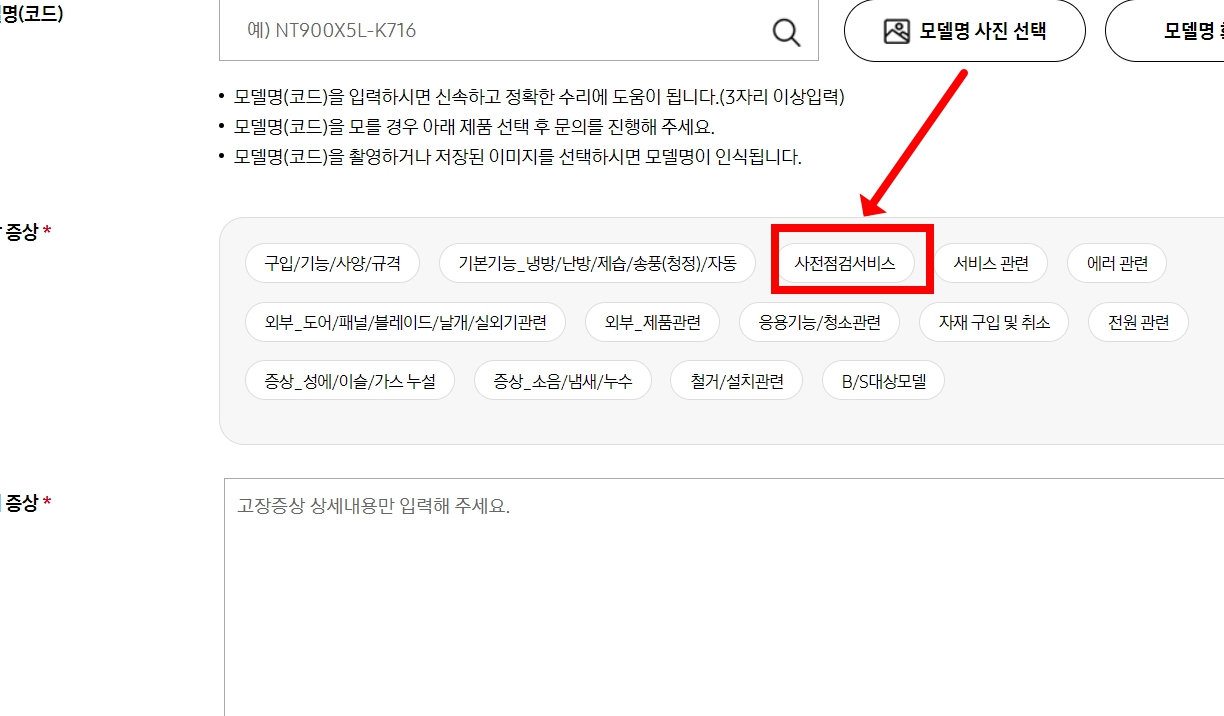Select 증상_성에/이슬/가스 누설 option
The image size is (1224, 716).
click(349, 380)
